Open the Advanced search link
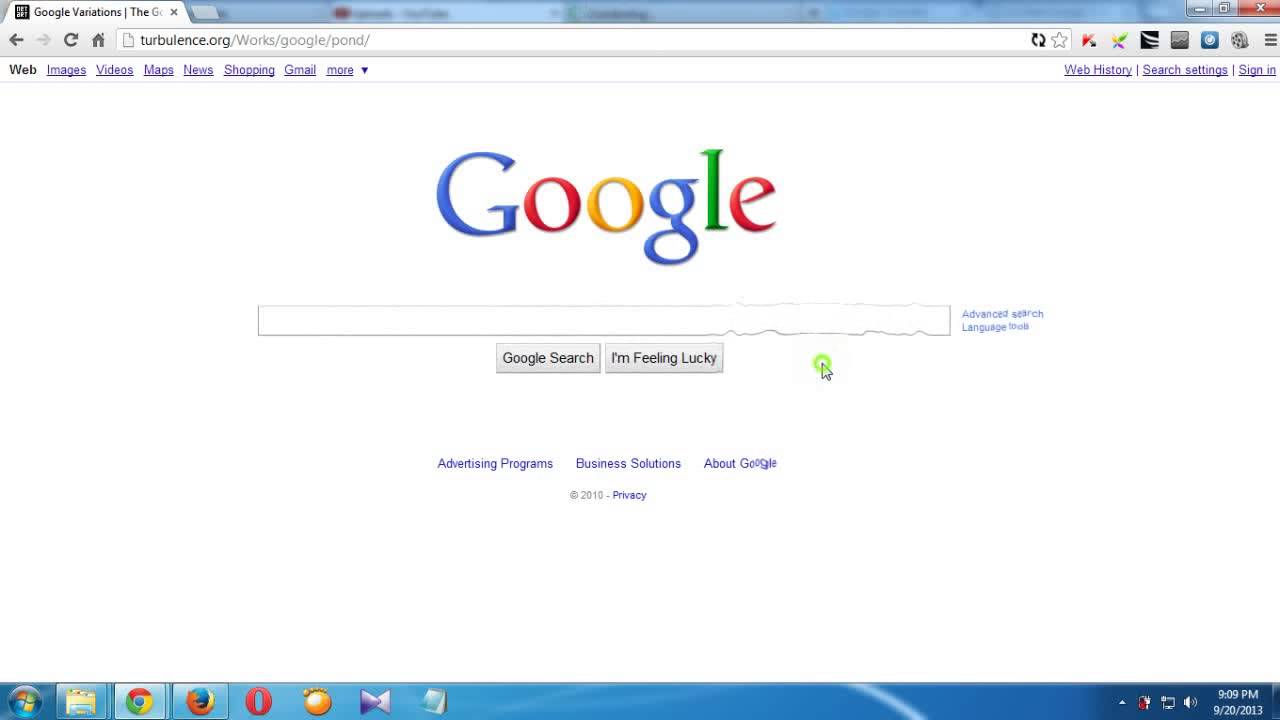 point(1002,314)
